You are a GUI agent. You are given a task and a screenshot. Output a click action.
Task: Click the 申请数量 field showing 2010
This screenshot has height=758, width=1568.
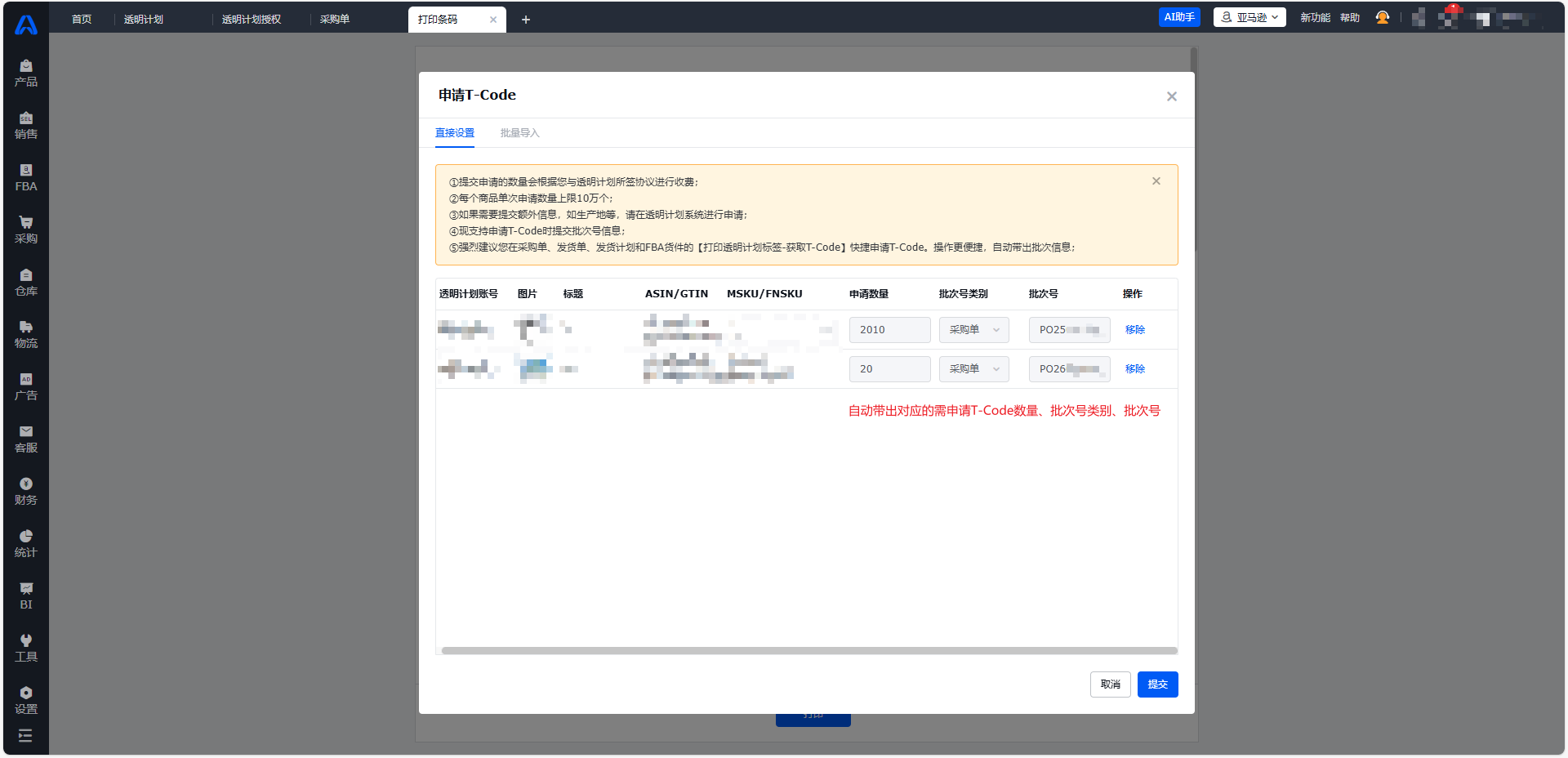pyautogui.click(x=889, y=330)
